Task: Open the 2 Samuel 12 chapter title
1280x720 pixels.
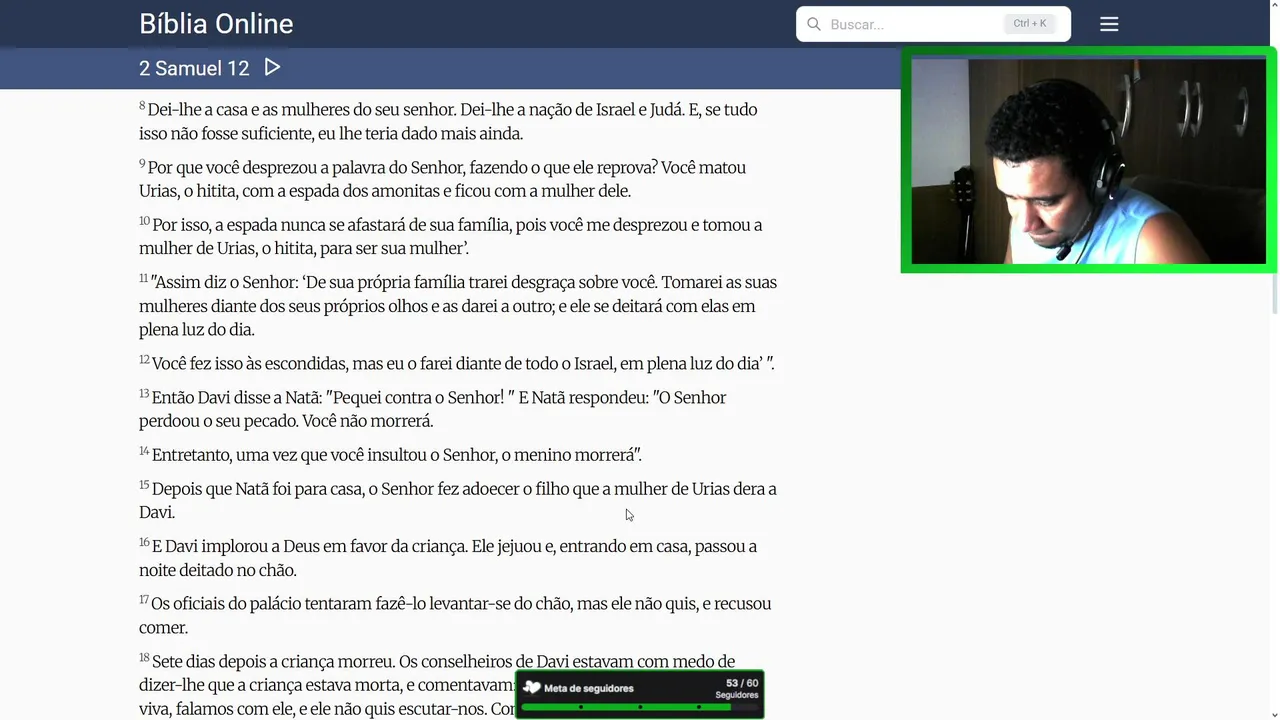Action: [194, 68]
